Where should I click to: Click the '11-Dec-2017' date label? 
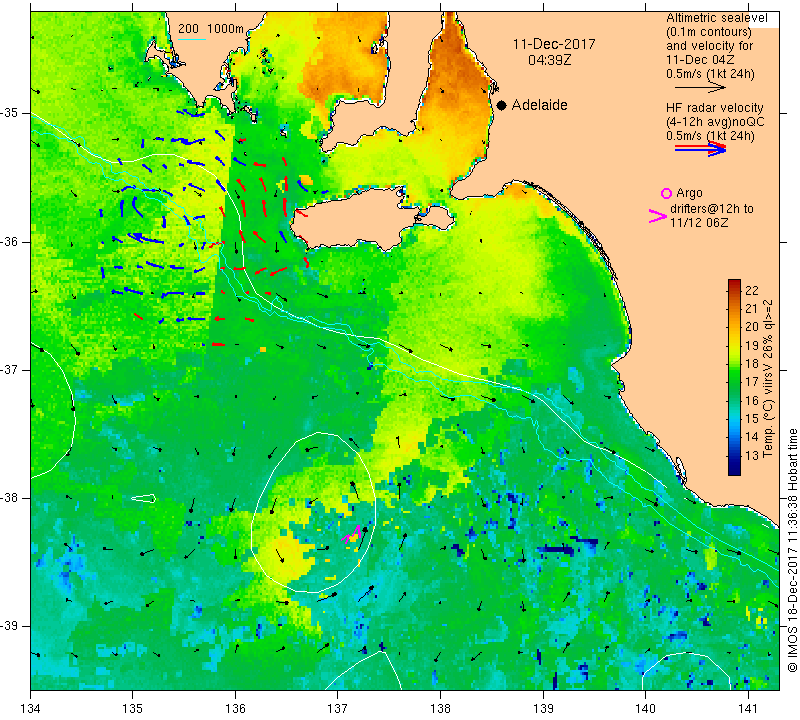[554, 44]
